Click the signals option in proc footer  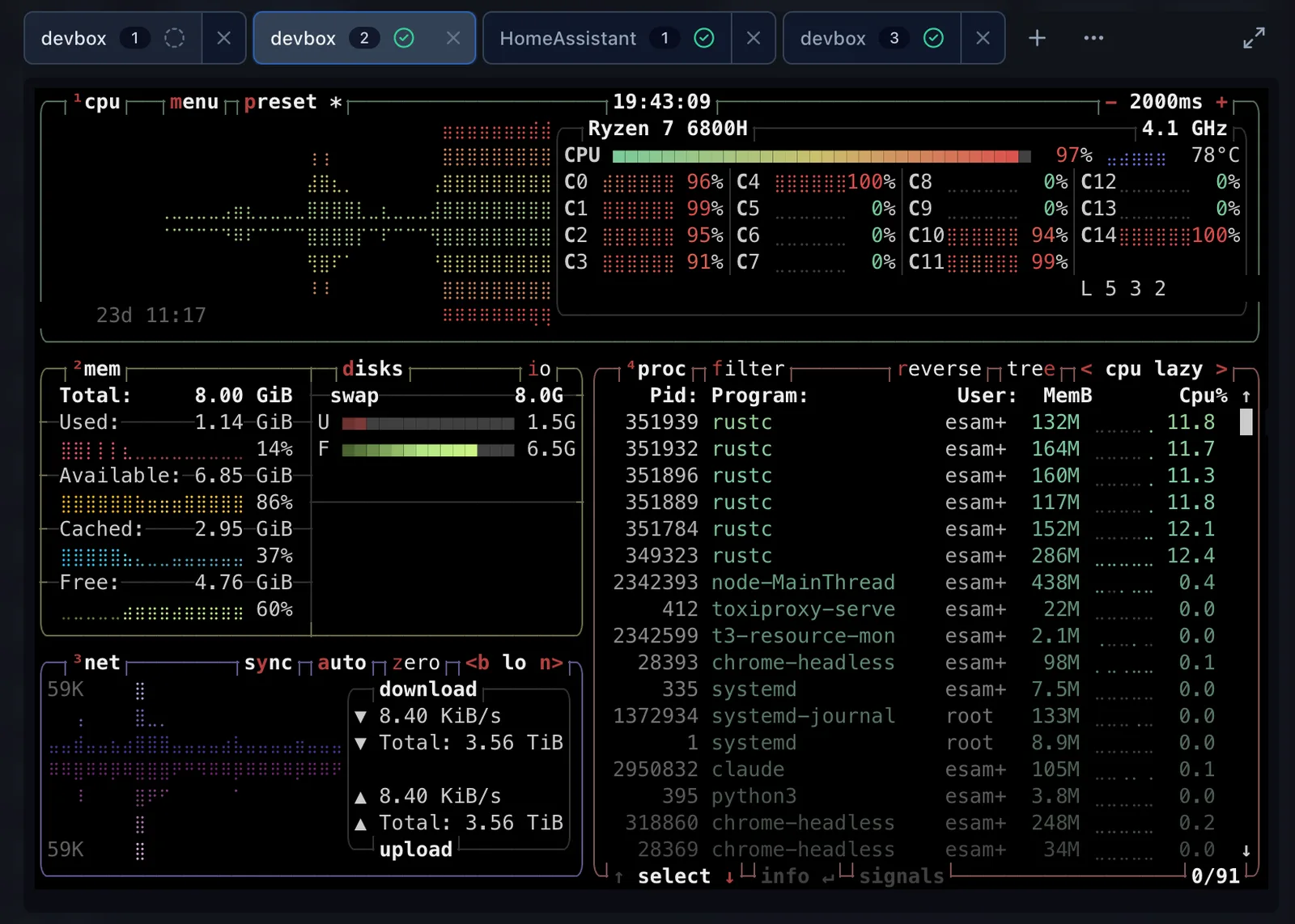pos(902,876)
